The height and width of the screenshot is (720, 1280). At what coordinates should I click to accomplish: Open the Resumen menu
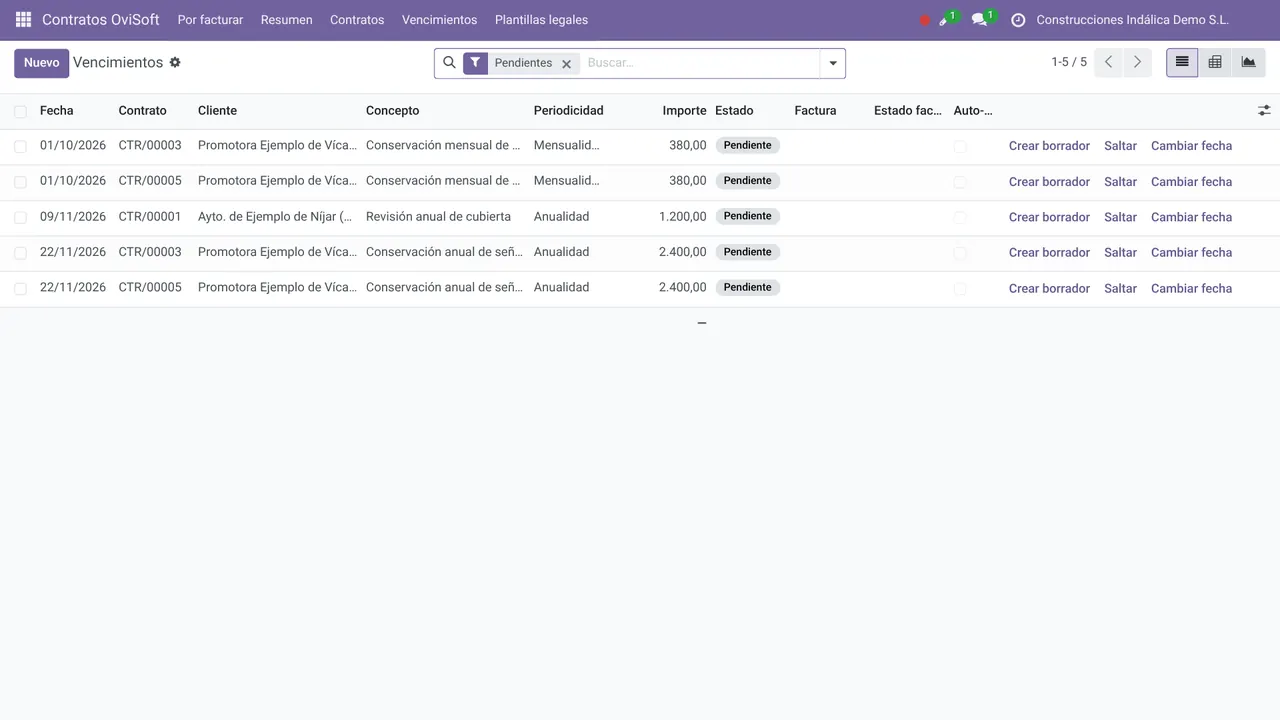pos(286,20)
